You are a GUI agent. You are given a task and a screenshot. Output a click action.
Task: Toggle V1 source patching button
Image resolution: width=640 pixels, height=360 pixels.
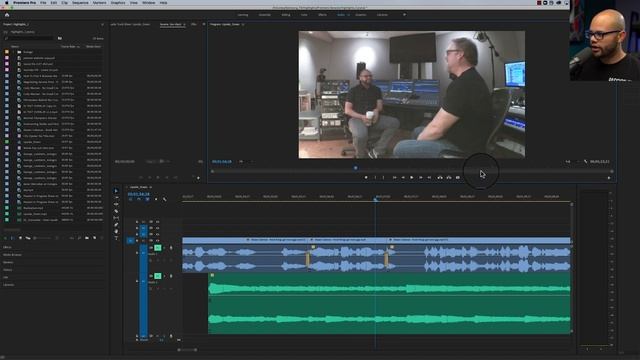click(130, 240)
